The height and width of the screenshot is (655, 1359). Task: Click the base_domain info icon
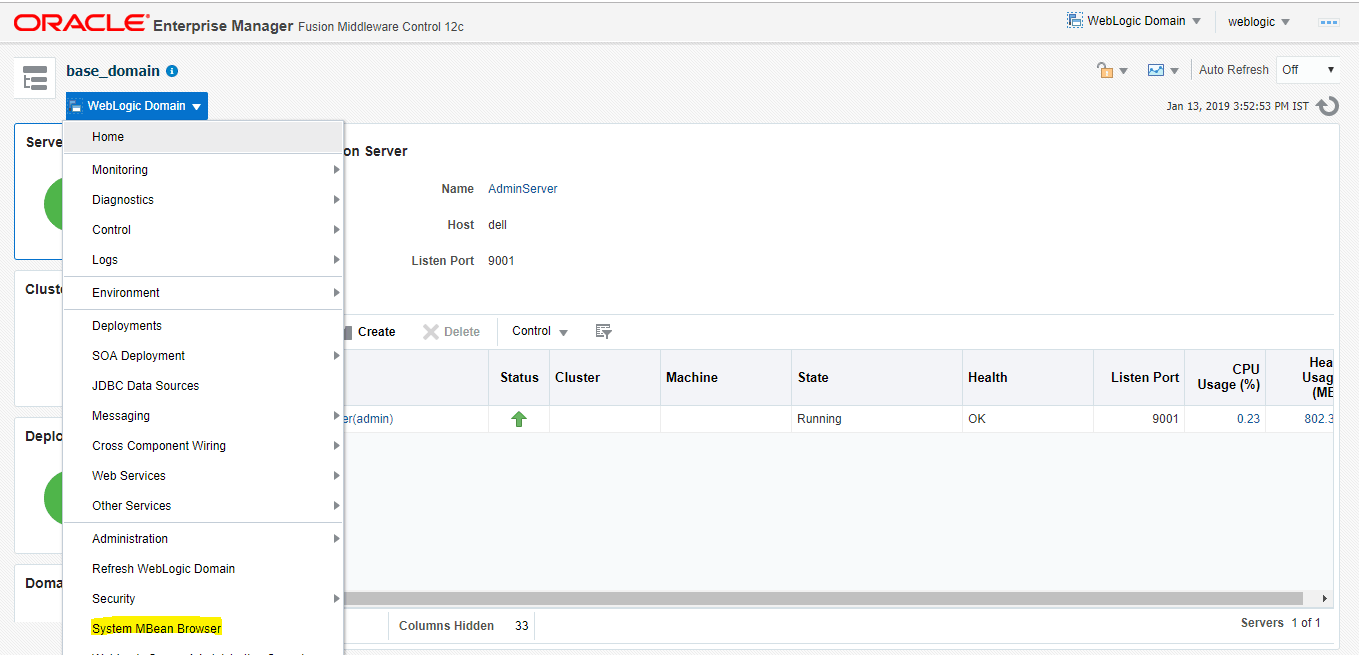pyautogui.click(x=172, y=71)
